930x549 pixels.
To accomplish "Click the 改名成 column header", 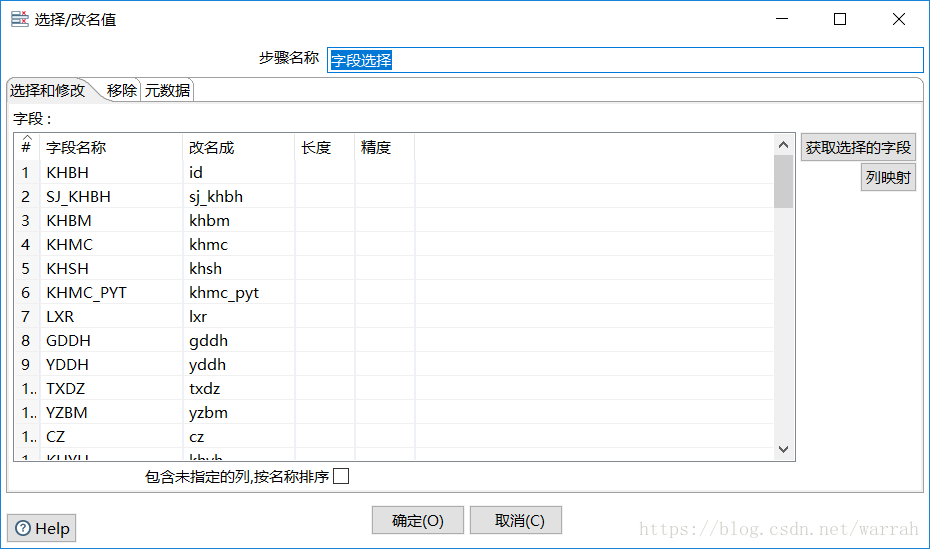I will click(238, 147).
